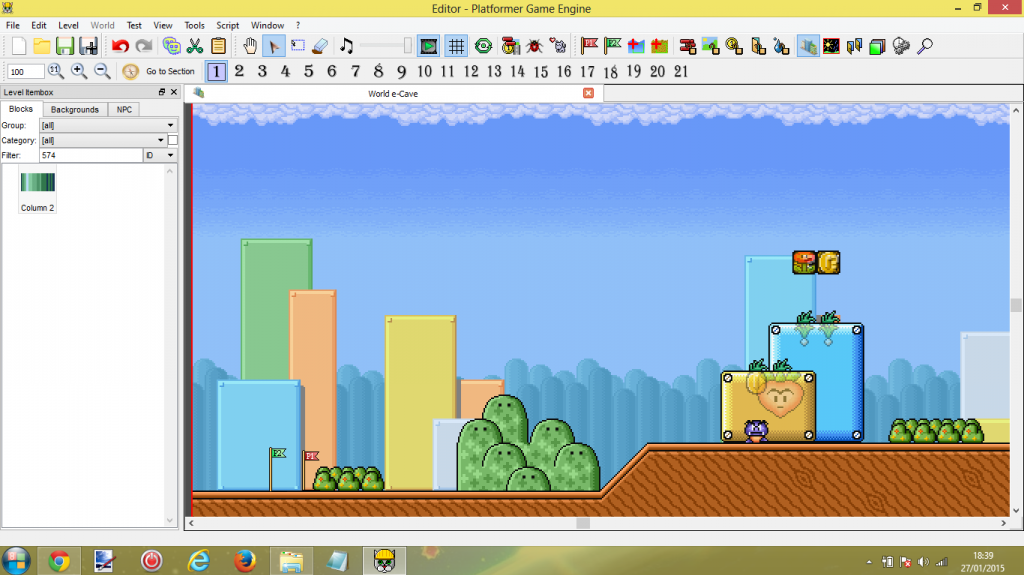1024x575 pixels.
Task: Lock blocks with the red bricks icon
Action: pyautogui.click(x=687, y=46)
